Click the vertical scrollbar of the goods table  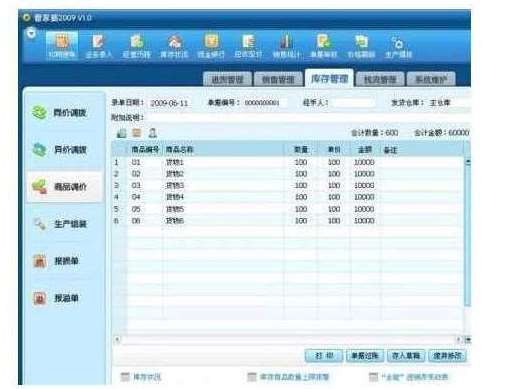[x=467, y=233]
